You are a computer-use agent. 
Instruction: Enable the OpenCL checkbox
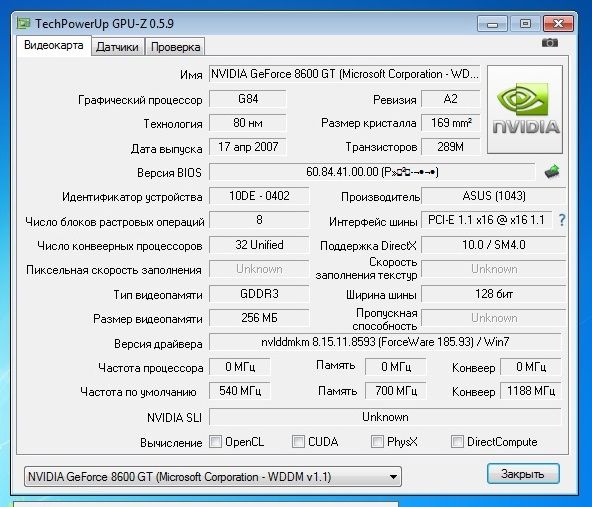pyautogui.click(x=216, y=441)
